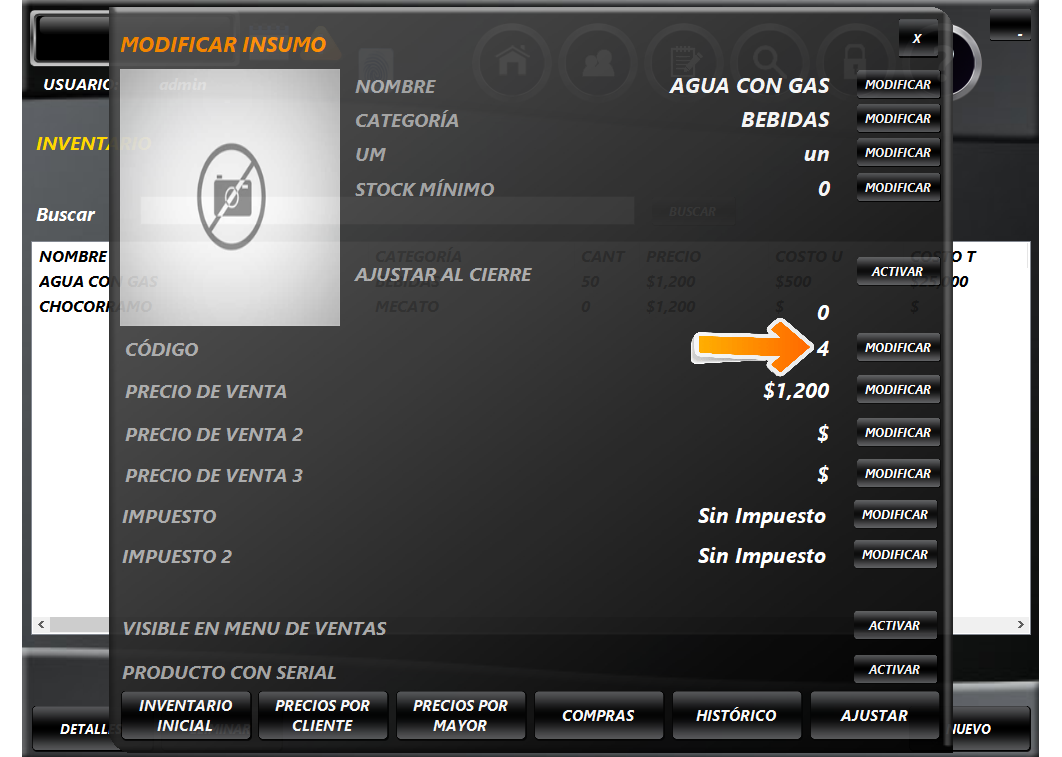Activate Producto con Serial option
This screenshot has height=757, width=1062.
894,670
